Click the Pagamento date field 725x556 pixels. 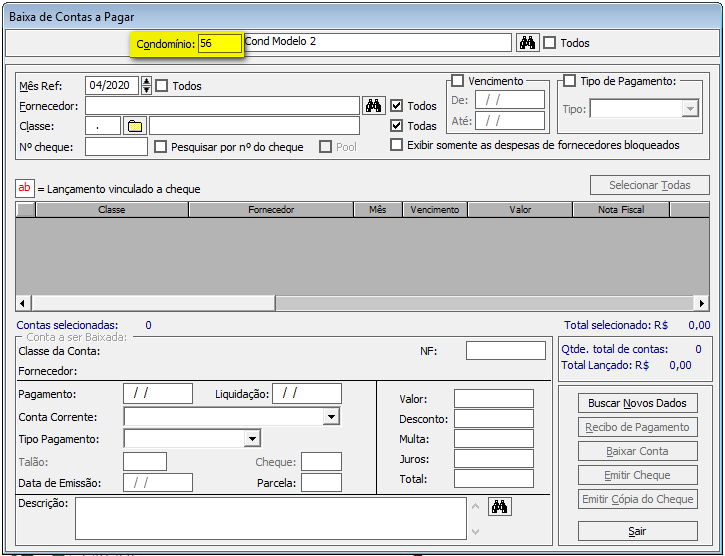[157, 394]
